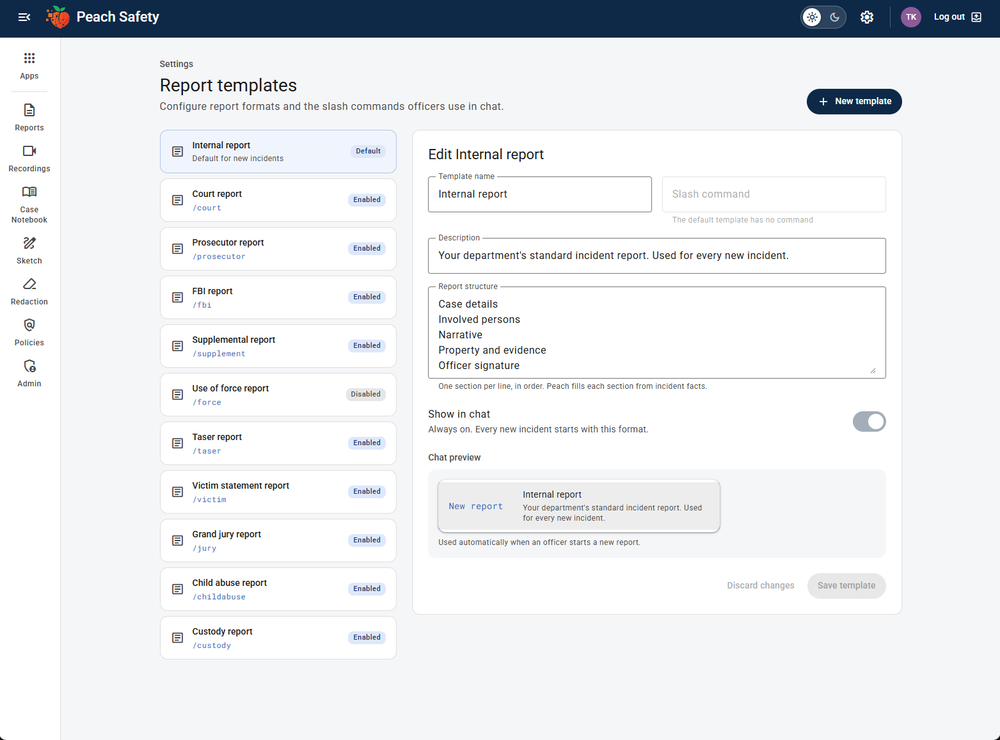This screenshot has height=740, width=1000.
Task: Click the document icon beside Victim statement report
Action: click(178, 492)
